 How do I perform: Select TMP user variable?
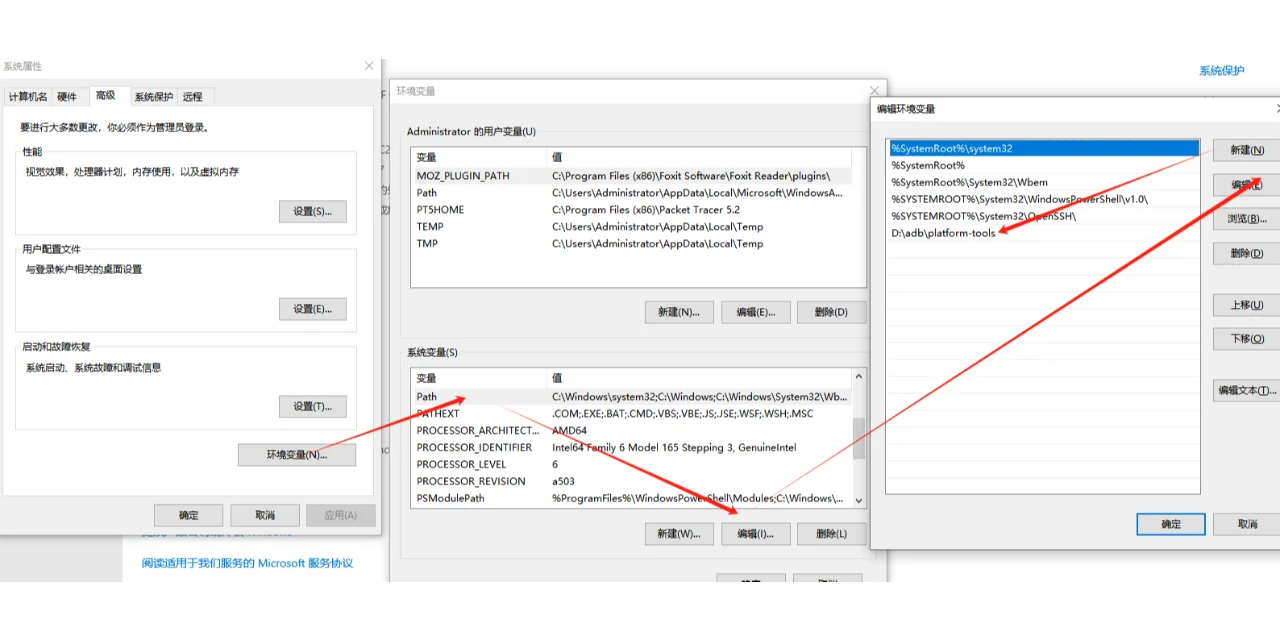[631, 244]
